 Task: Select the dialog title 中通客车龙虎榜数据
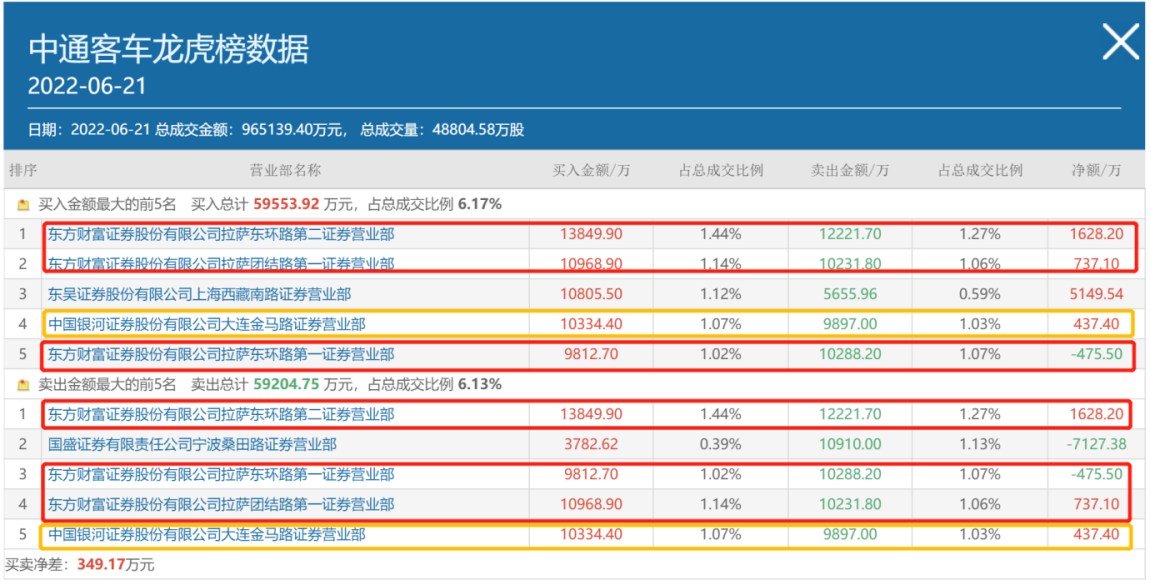(169, 49)
